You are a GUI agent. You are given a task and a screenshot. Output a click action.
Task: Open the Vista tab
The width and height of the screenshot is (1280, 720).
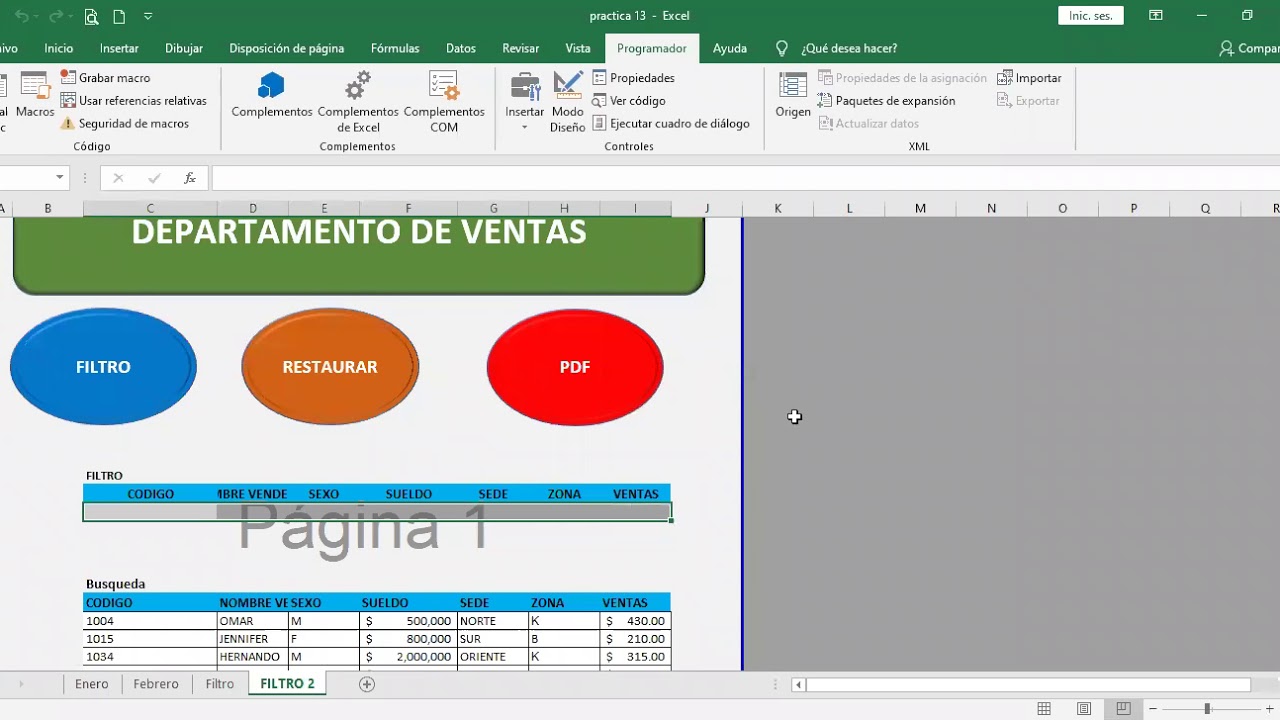[578, 48]
